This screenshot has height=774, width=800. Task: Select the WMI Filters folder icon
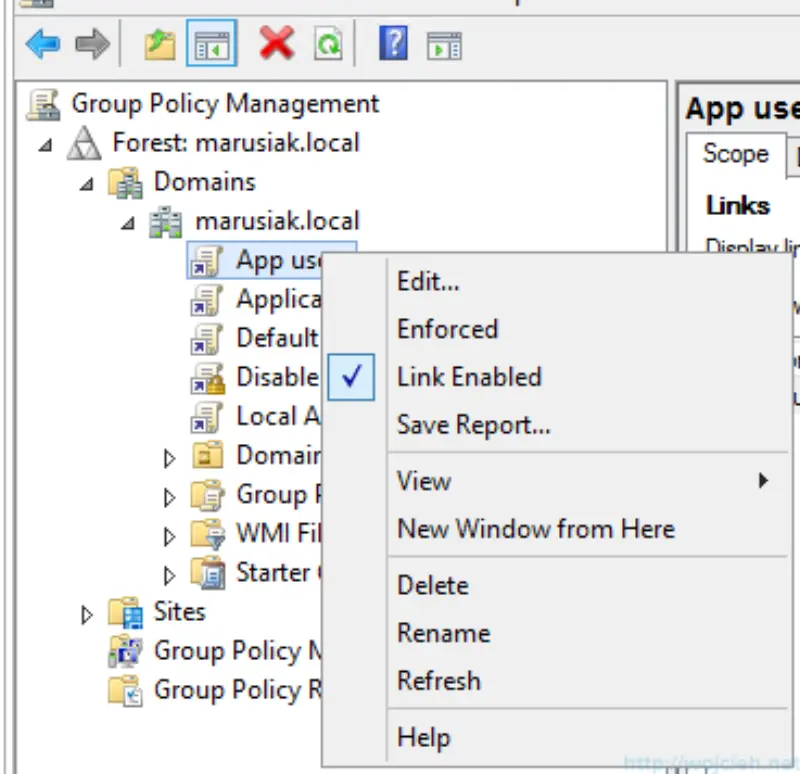[x=204, y=534]
